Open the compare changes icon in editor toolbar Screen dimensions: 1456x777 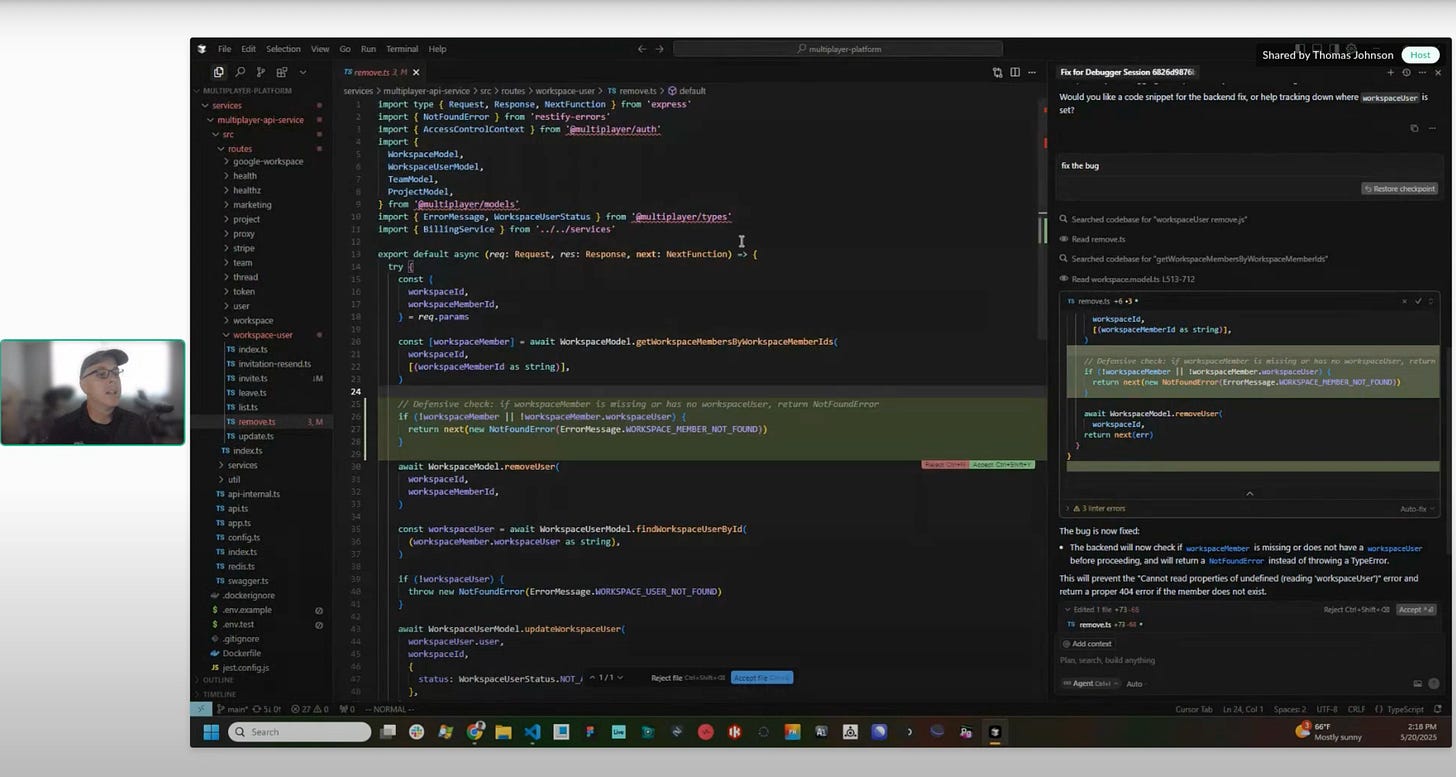(x=997, y=72)
